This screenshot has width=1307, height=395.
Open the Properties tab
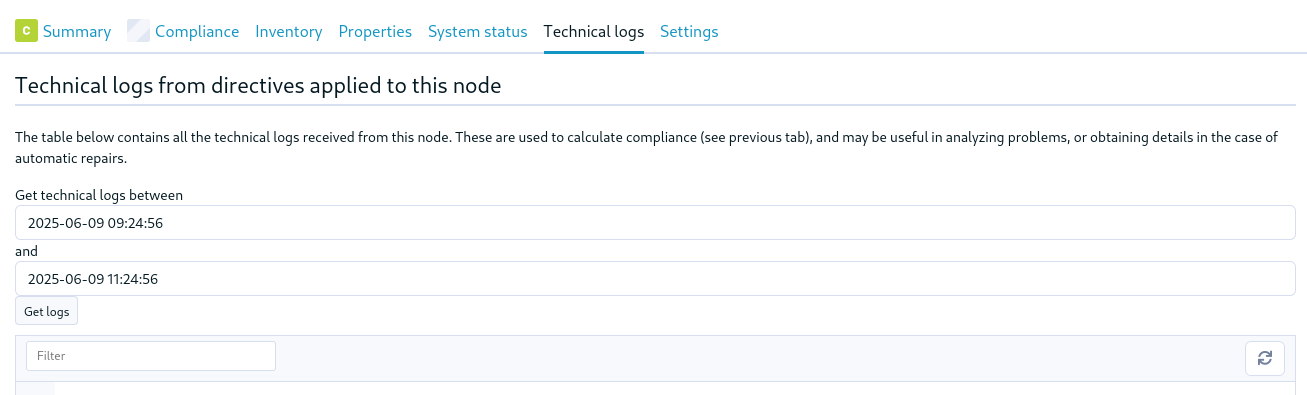(375, 31)
